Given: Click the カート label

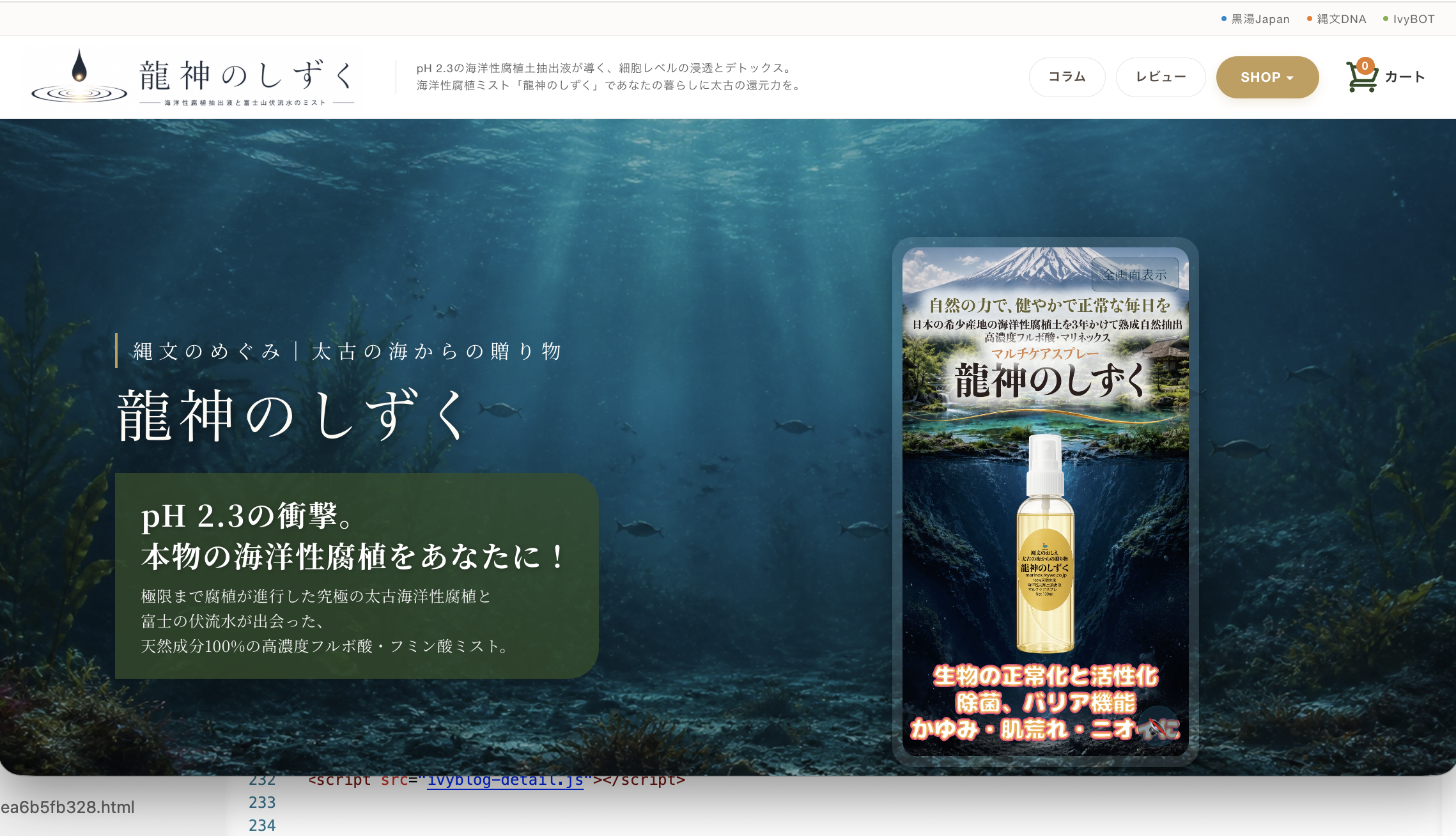Looking at the screenshot, I should [x=1405, y=77].
